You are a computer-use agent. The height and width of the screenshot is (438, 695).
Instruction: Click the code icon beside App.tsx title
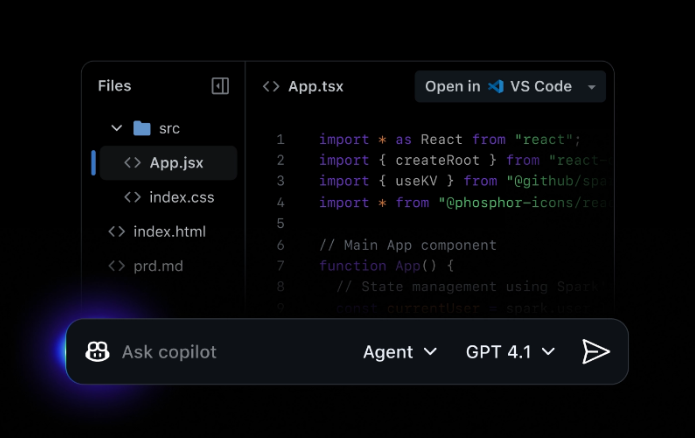pyautogui.click(x=271, y=86)
